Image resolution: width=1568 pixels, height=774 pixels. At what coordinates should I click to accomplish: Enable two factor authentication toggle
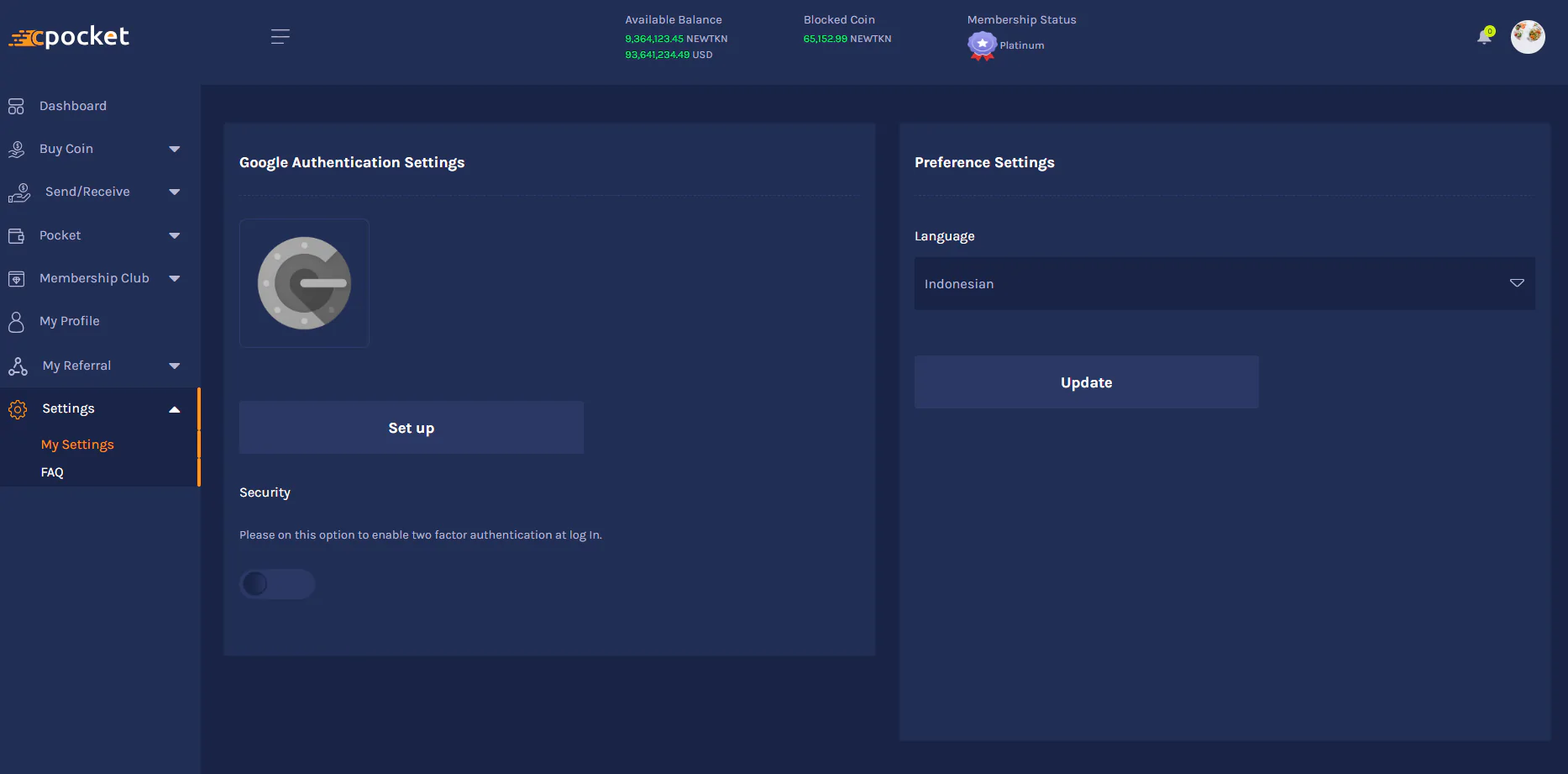click(x=277, y=583)
